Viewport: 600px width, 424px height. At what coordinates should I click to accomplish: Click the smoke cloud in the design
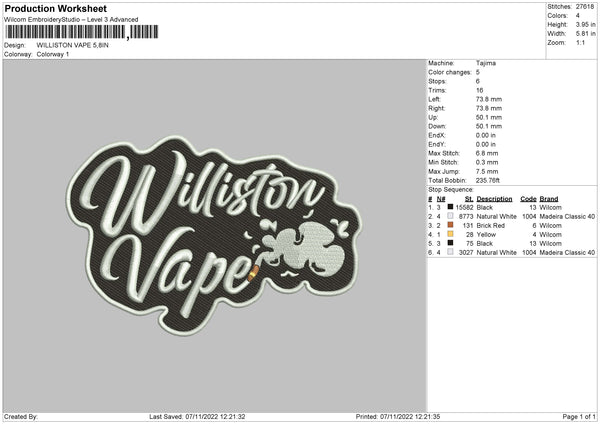[x=304, y=247]
